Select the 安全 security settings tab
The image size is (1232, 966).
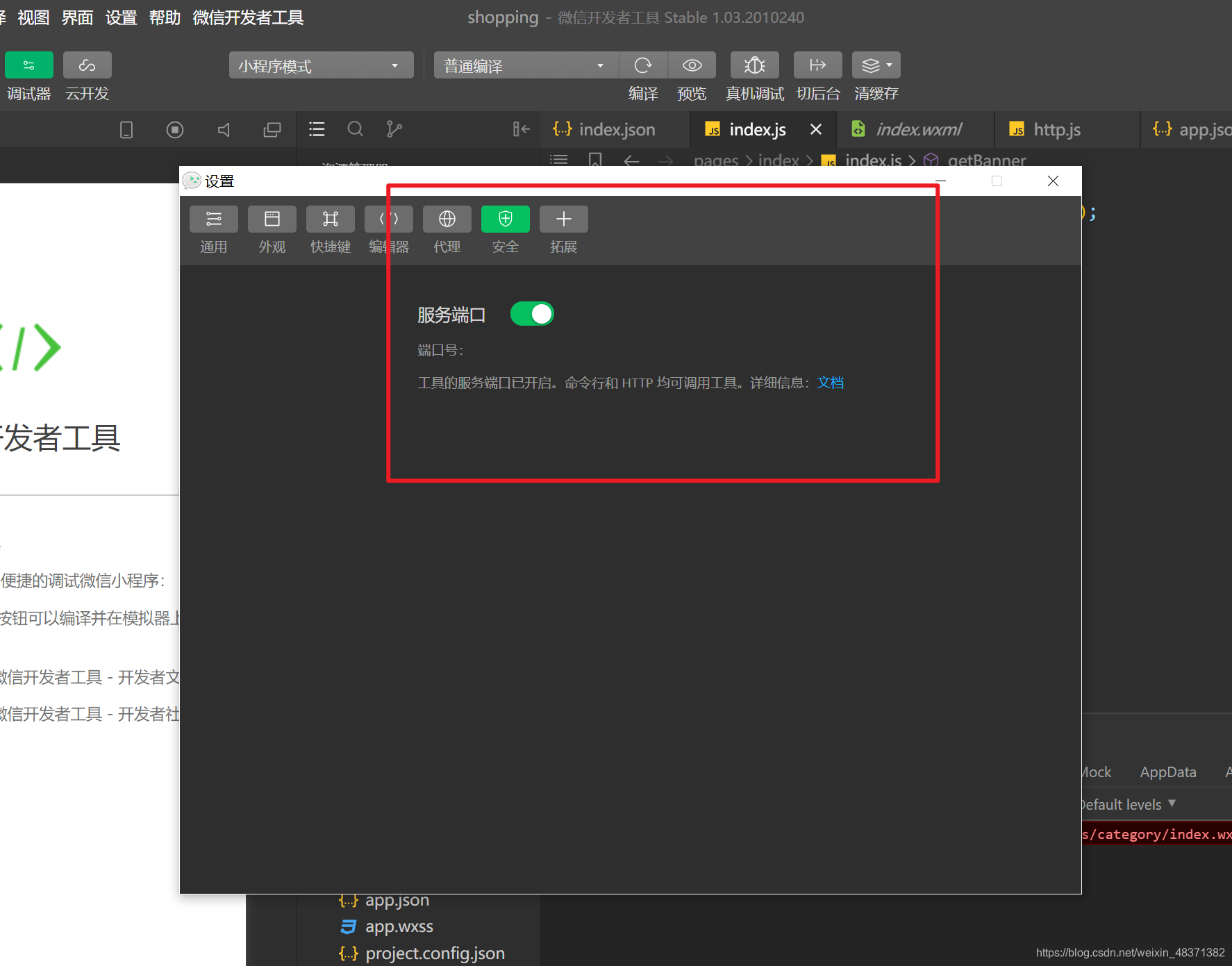pos(506,231)
